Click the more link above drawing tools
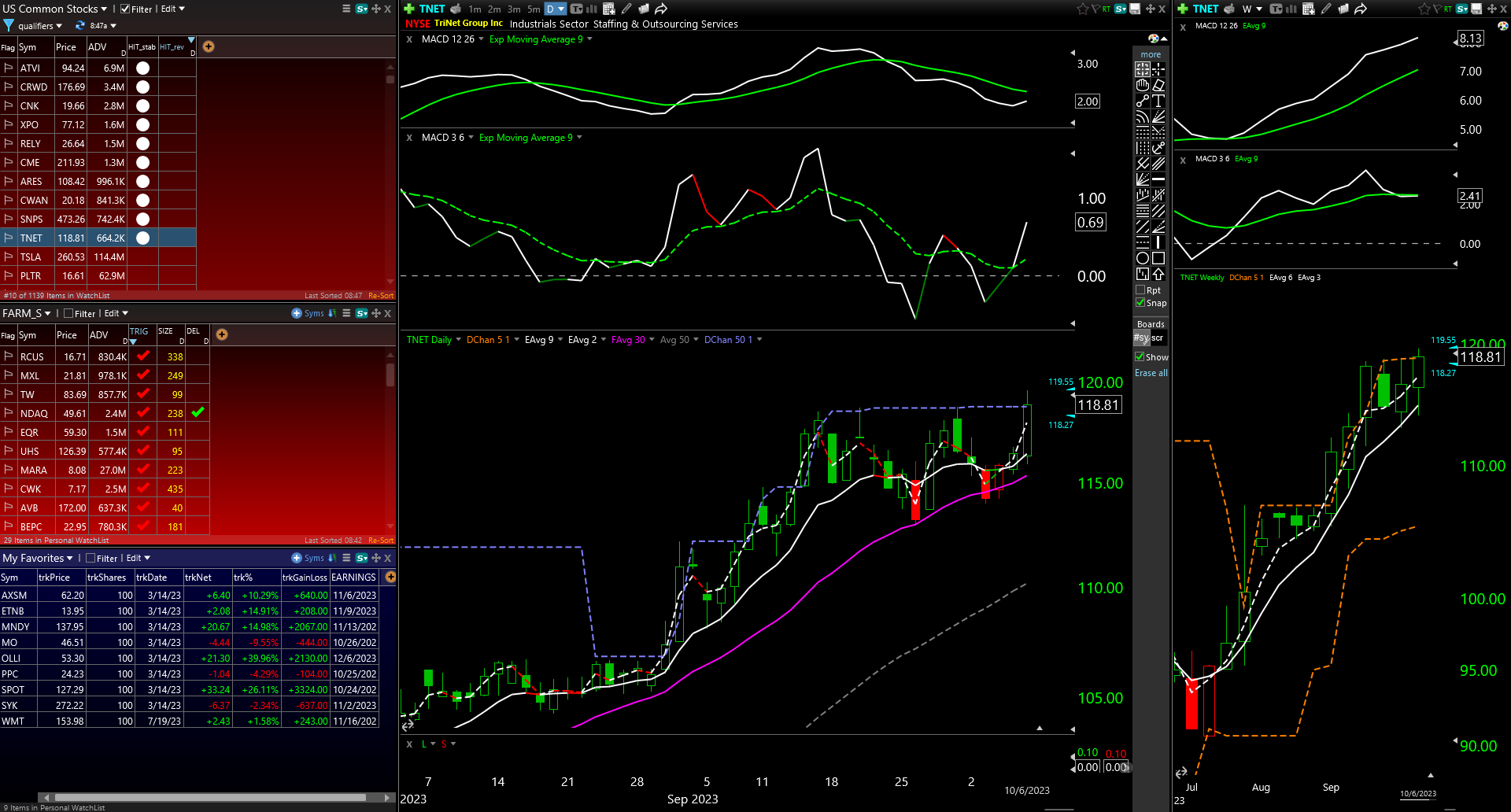Viewport: 1511px width, 812px height. coord(1151,54)
